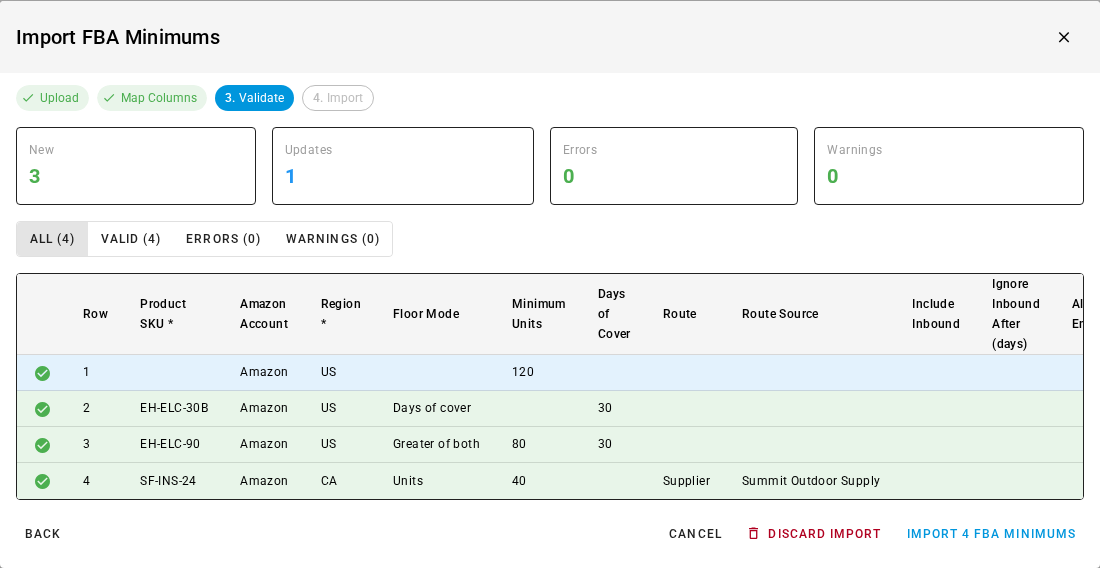Click the SF-INS-24 SKU cell
1100x568 pixels.
168,481
